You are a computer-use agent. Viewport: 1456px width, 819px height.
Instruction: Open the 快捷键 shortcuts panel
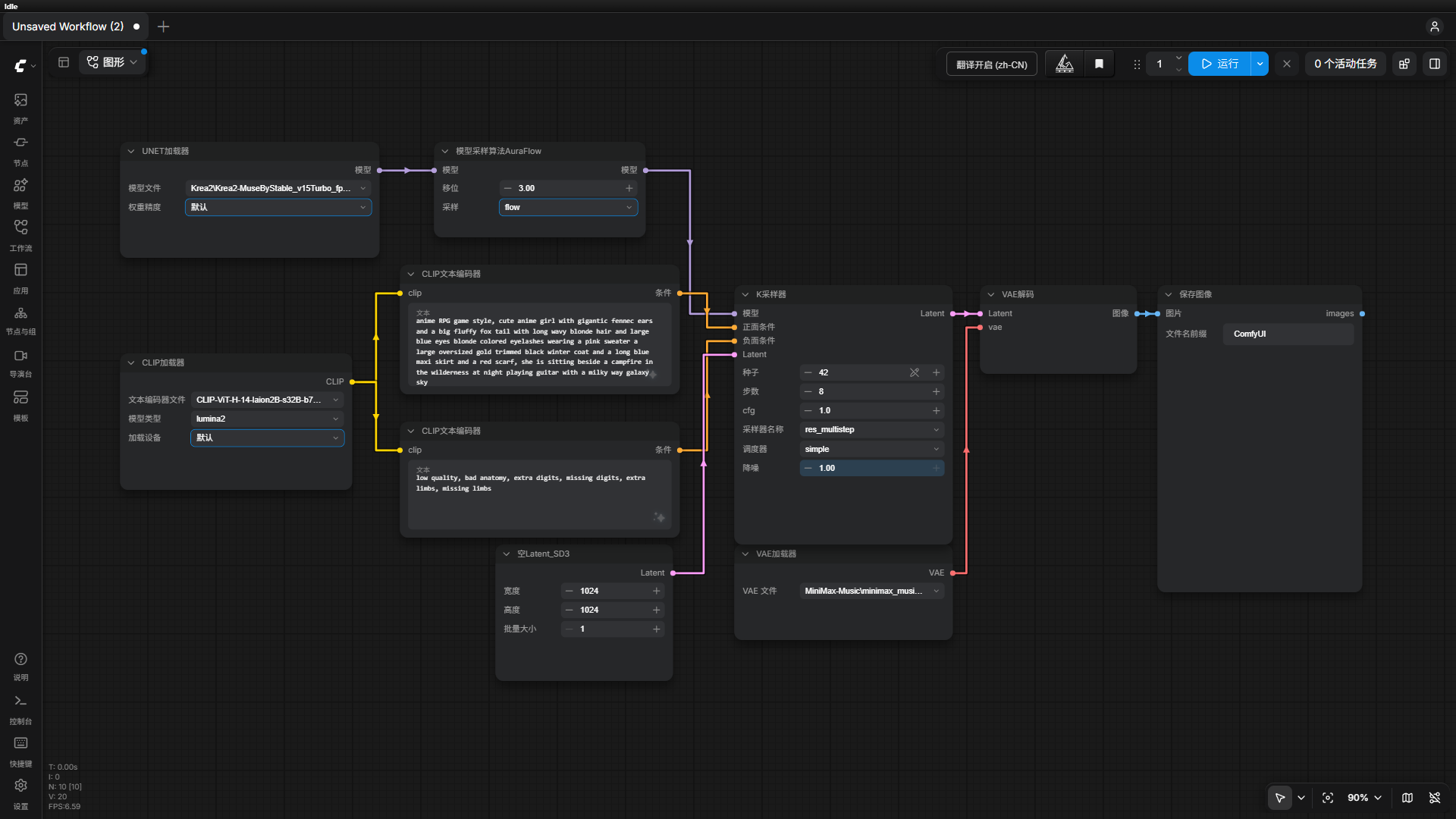tap(20, 752)
